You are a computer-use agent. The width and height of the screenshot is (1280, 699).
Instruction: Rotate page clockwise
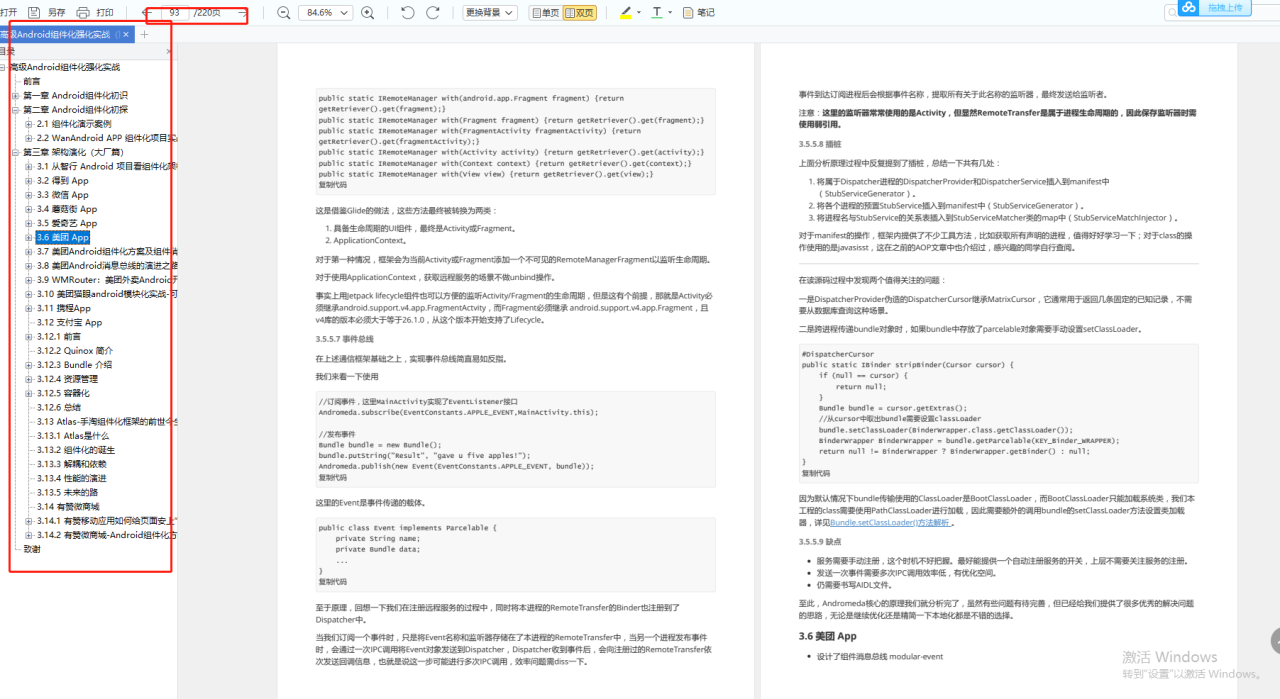[433, 12]
